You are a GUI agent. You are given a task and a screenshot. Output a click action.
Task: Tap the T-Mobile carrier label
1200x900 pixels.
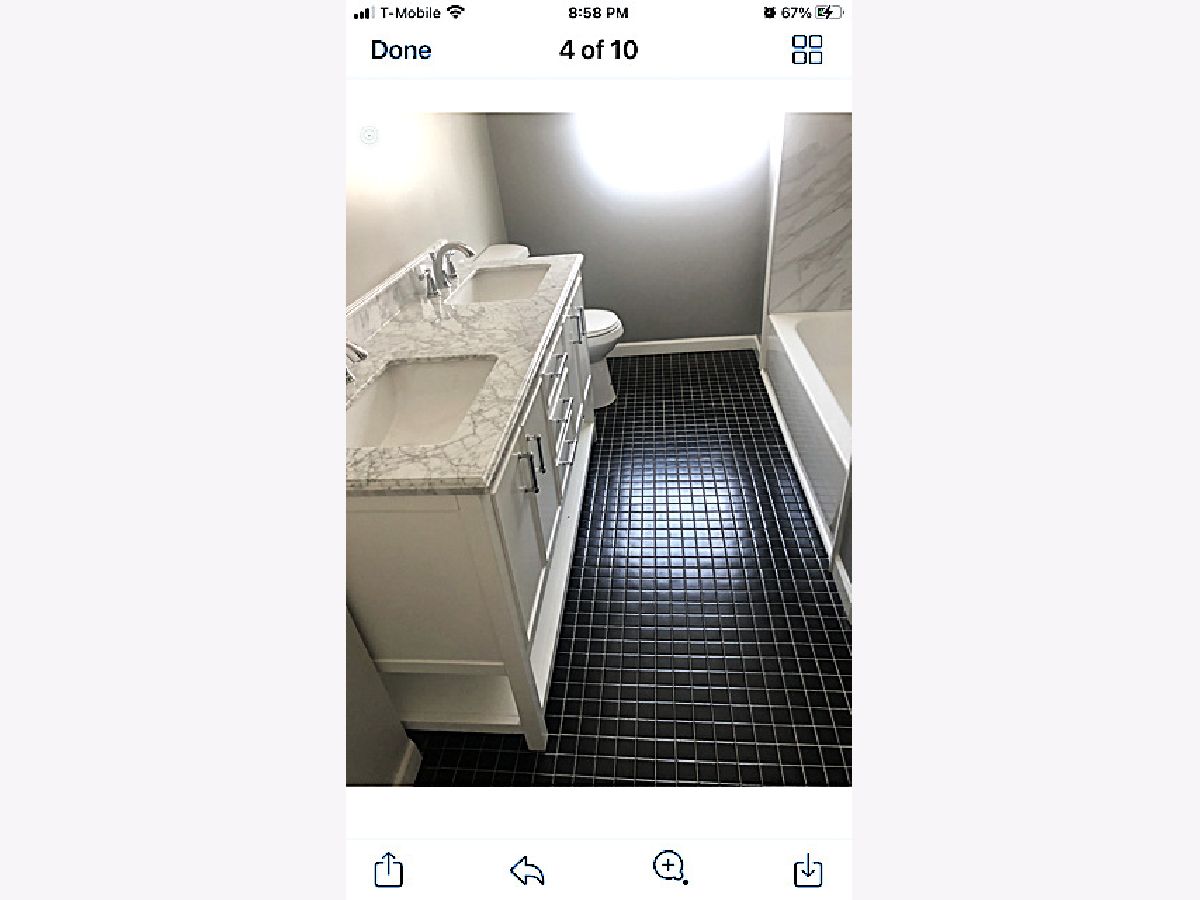411,13
